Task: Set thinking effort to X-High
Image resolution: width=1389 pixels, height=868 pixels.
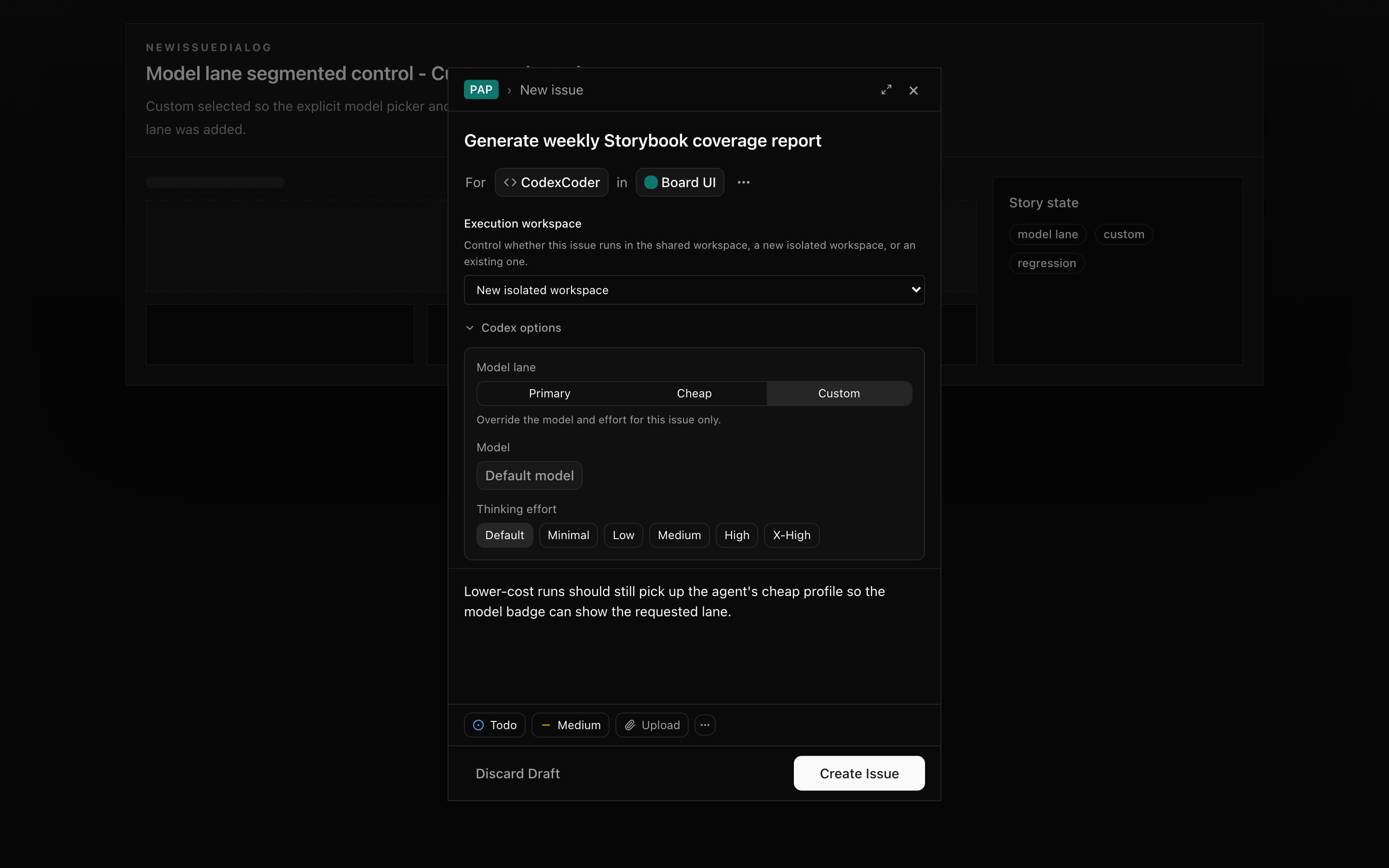Action: 791,535
